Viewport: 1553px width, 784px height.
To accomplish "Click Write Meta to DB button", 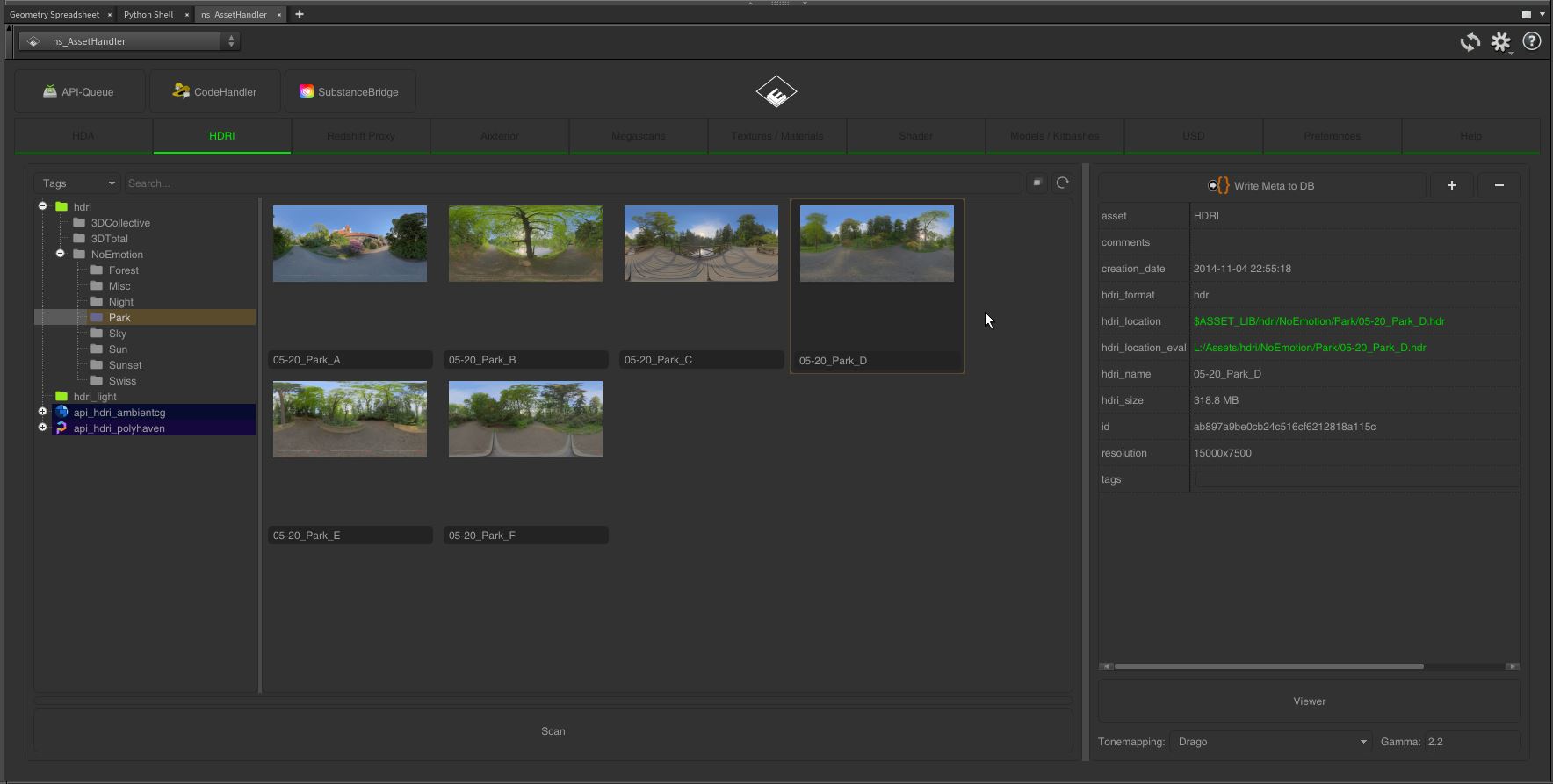I will coord(1261,185).
